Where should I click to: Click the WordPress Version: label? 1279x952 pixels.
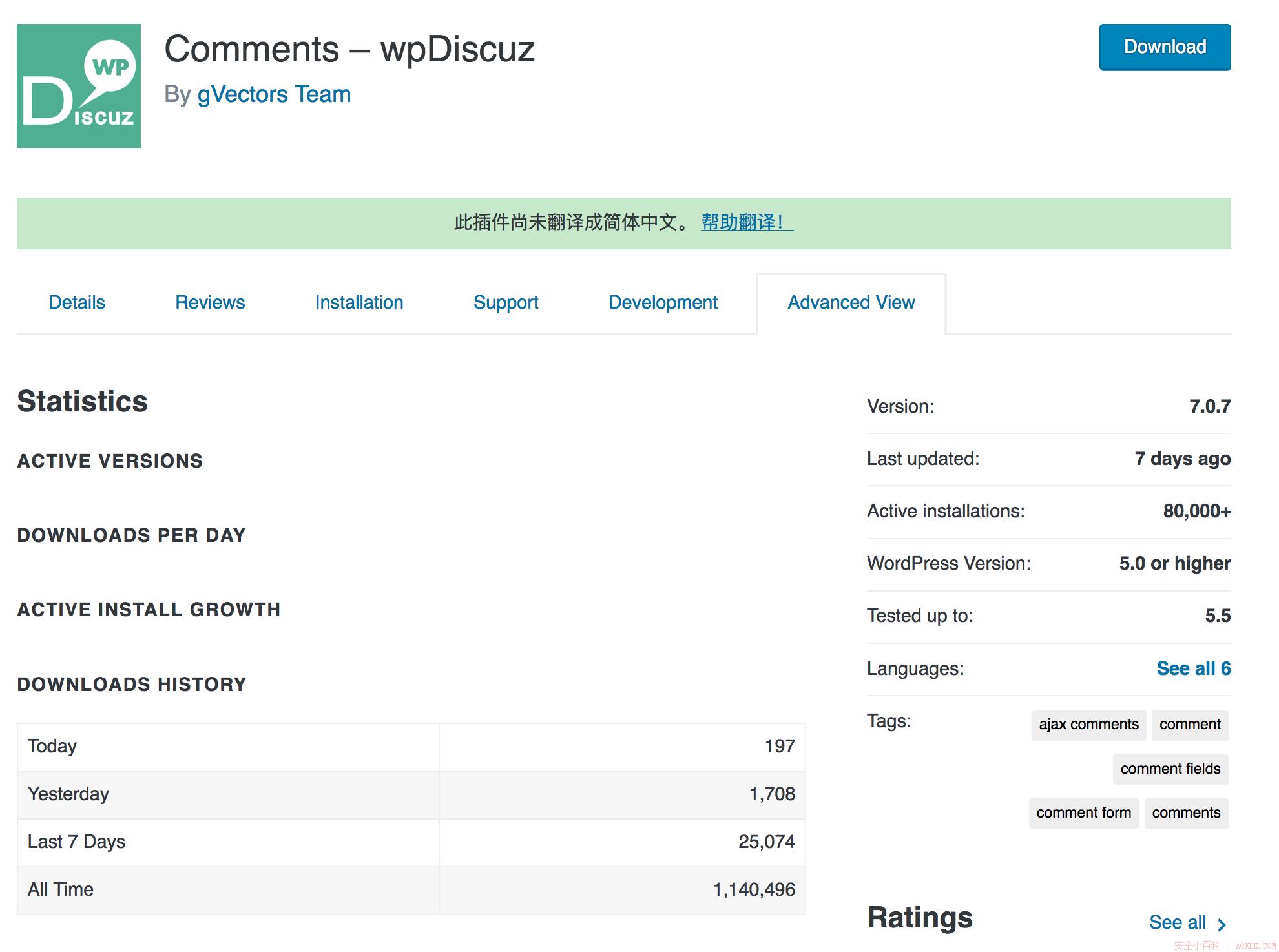point(949,564)
